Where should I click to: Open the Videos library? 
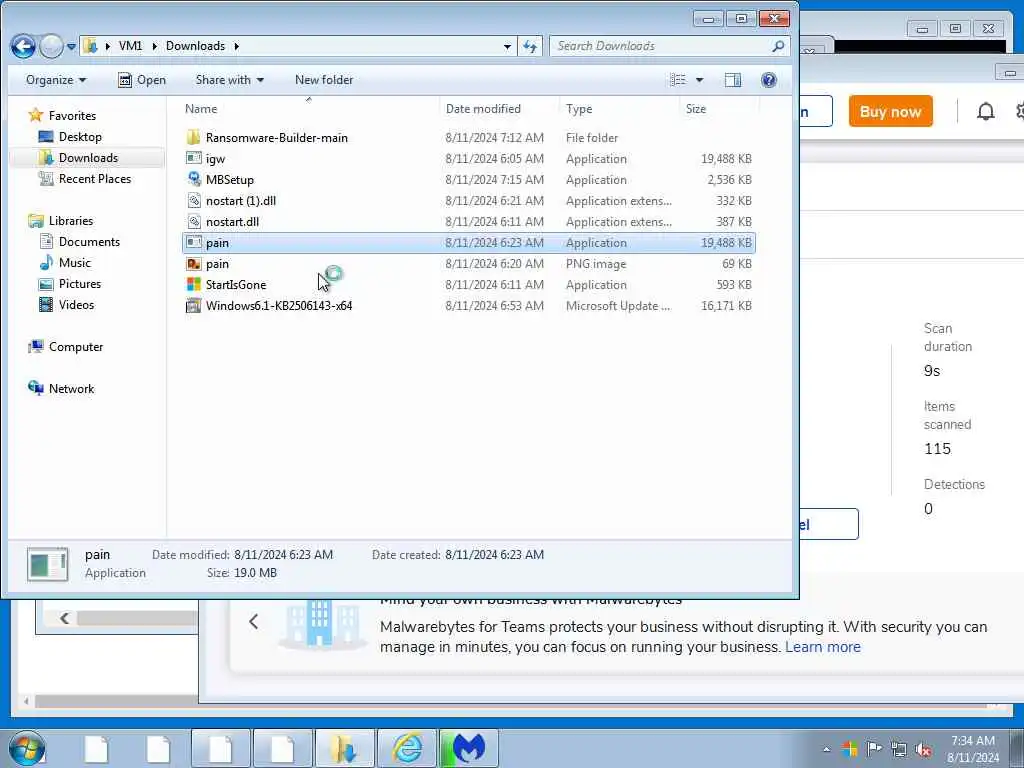pyautogui.click(x=76, y=304)
